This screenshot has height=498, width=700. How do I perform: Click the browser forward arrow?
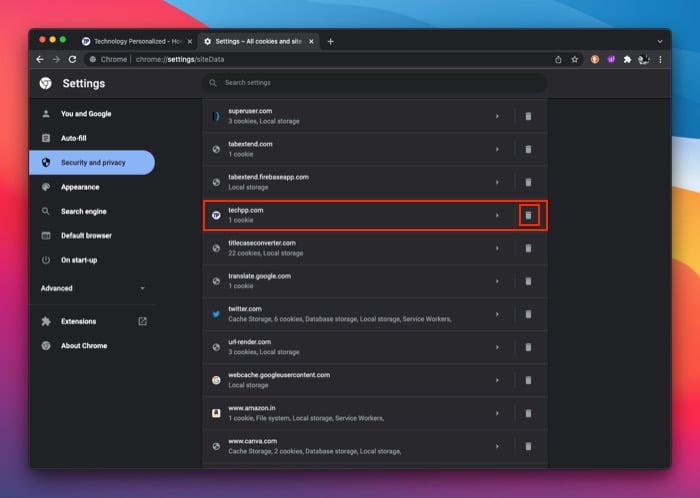(x=56, y=59)
